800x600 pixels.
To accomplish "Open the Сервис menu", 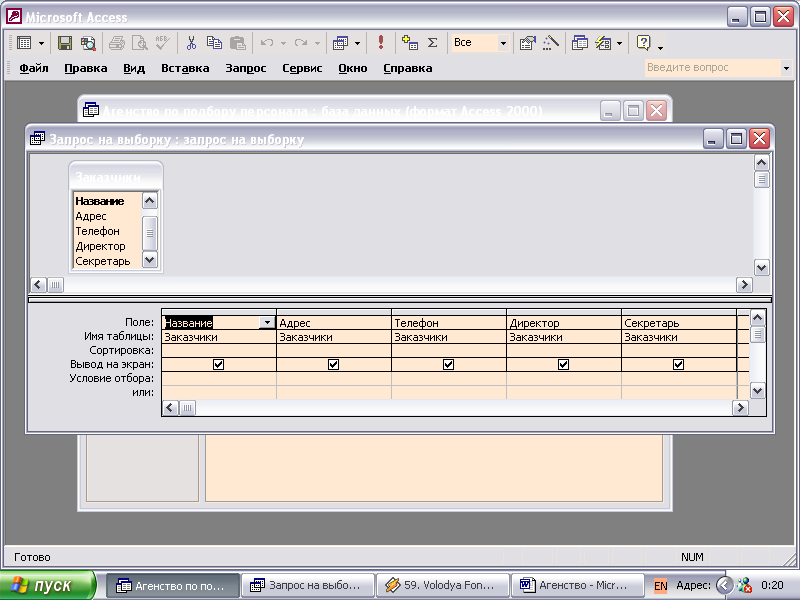I will point(302,68).
